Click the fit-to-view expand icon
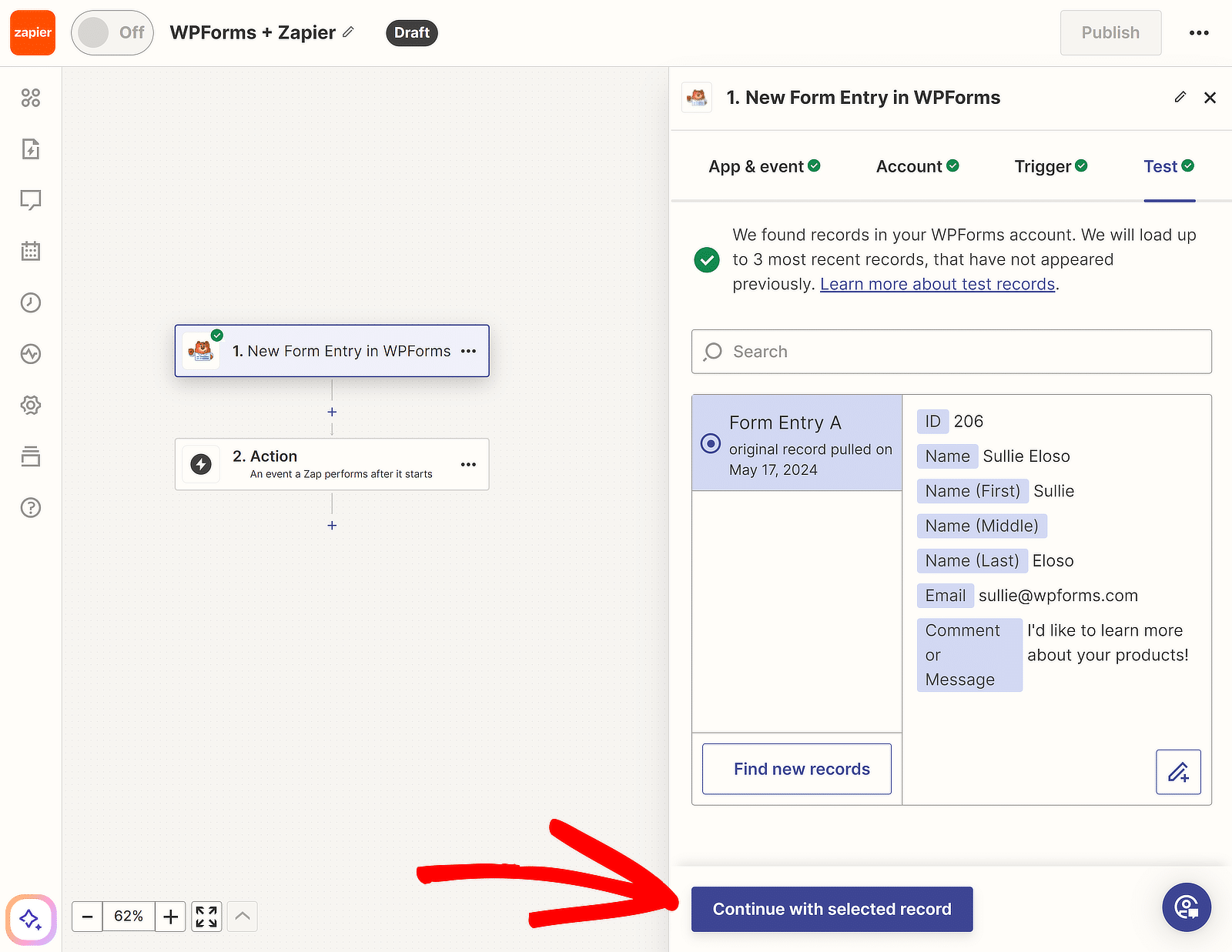Image resolution: width=1232 pixels, height=952 pixels. pos(206,917)
